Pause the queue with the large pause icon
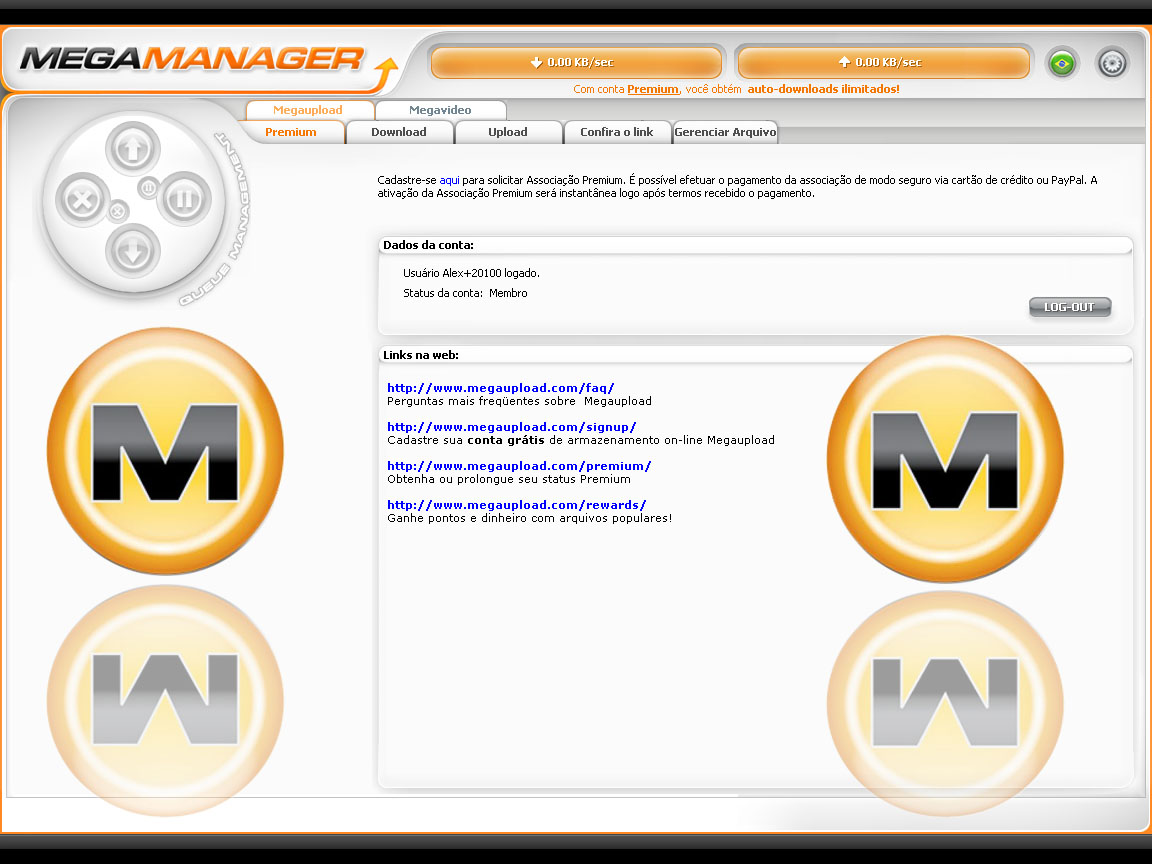The width and height of the screenshot is (1152, 864). point(185,198)
